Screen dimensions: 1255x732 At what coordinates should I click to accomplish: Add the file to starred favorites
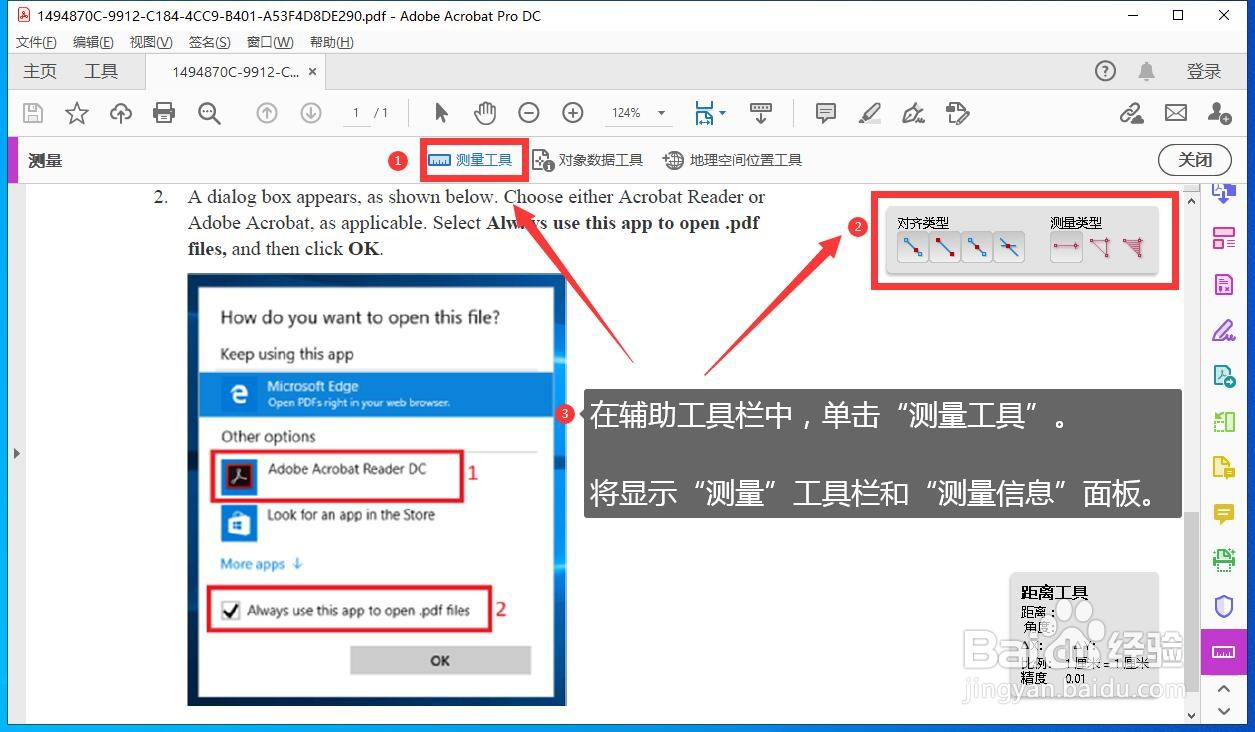(x=77, y=113)
